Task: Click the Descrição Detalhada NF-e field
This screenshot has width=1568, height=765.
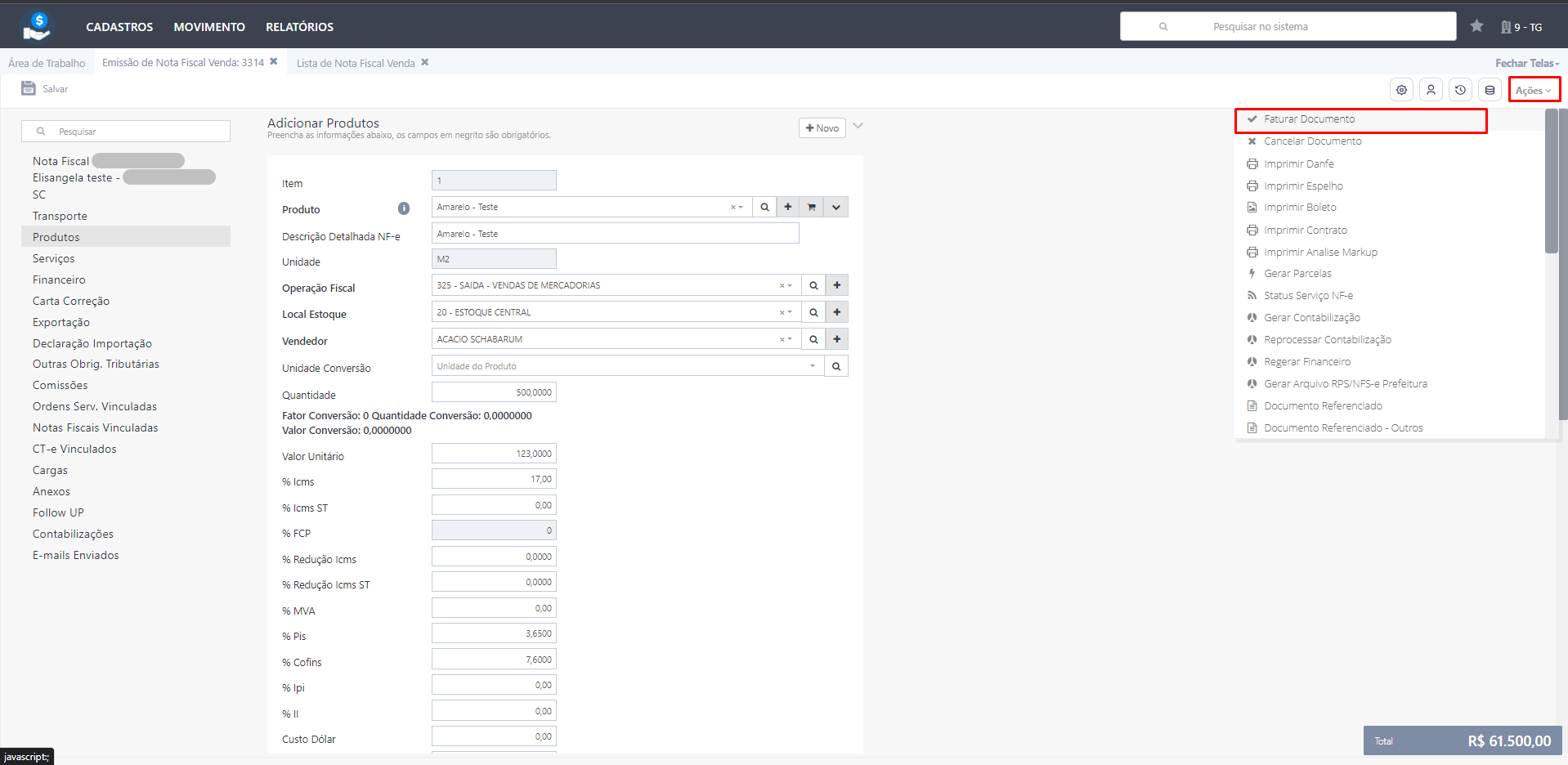Action: pyautogui.click(x=615, y=234)
